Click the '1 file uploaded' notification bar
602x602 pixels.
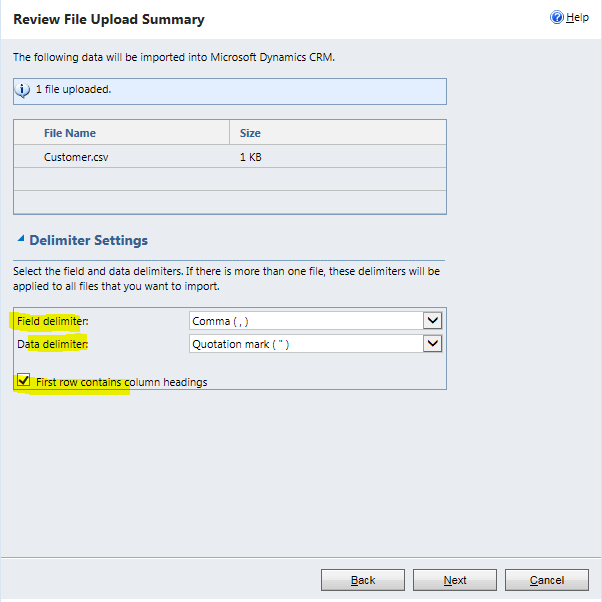tap(230, 90)
